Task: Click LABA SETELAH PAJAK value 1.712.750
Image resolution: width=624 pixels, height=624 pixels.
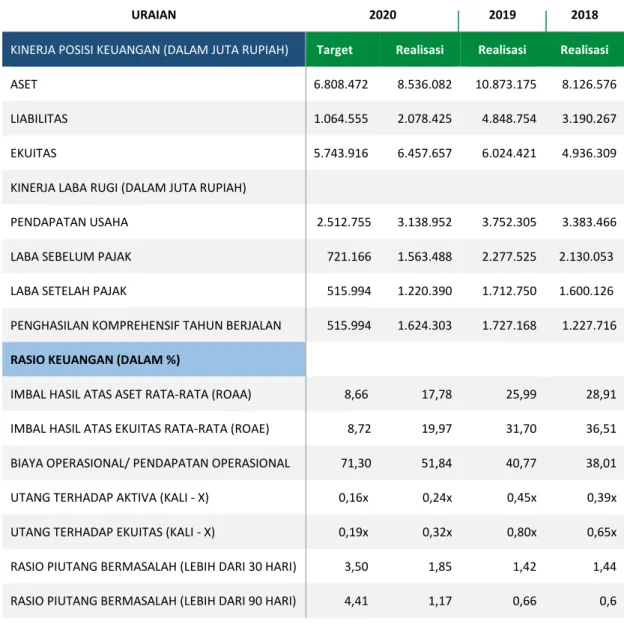Action: pos(509,291)
